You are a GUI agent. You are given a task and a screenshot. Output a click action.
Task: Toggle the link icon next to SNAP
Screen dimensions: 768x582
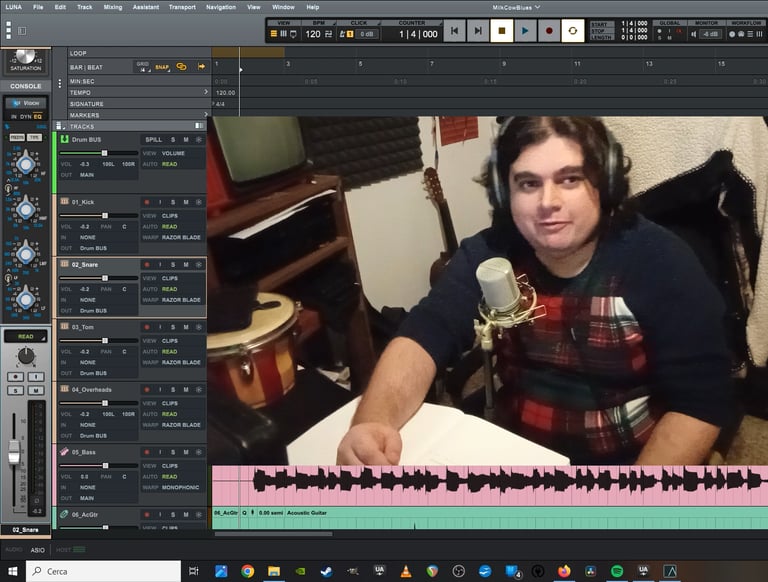(181, 67)
